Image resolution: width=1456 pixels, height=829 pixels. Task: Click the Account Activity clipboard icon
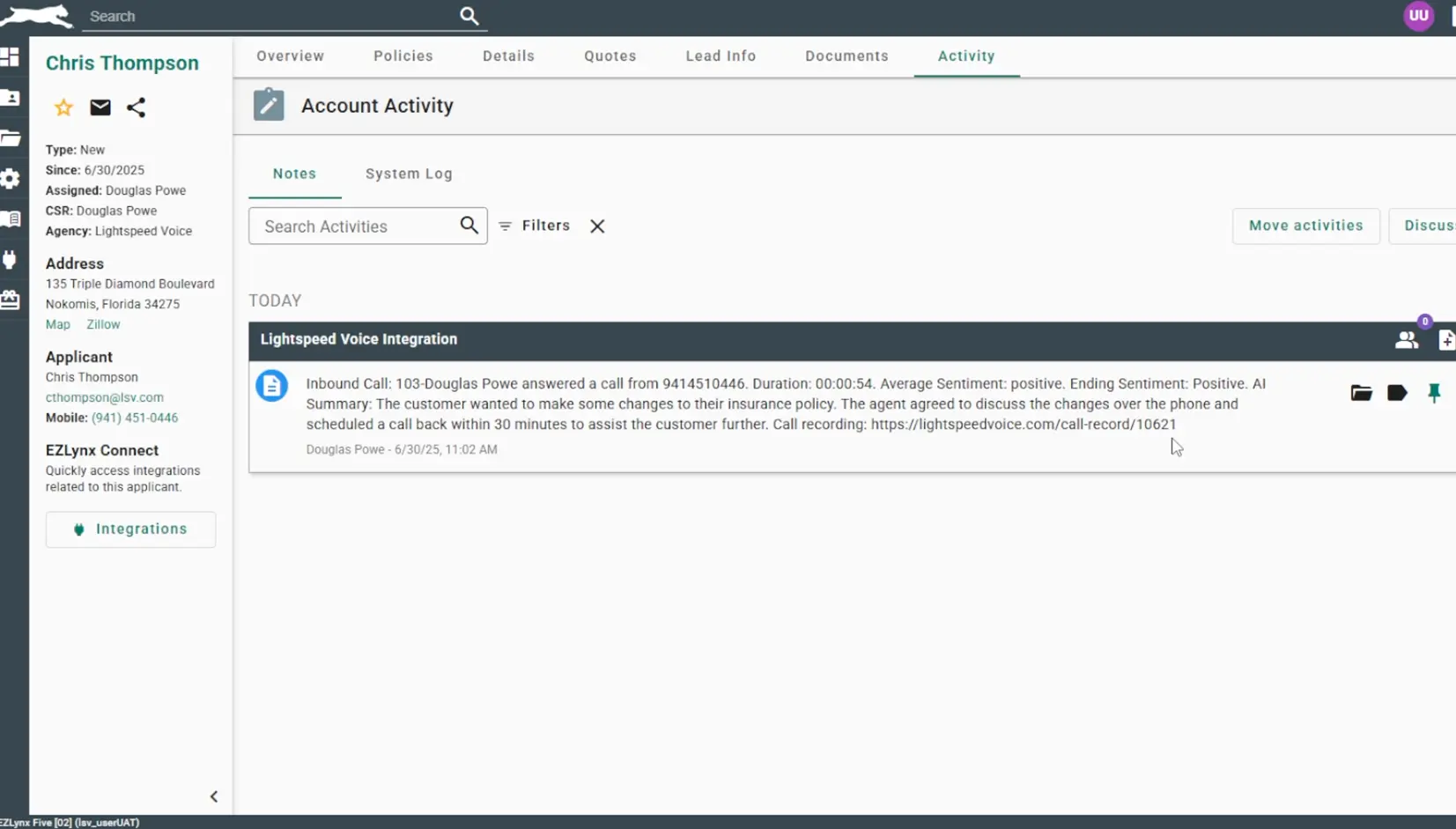click(269, 105)
